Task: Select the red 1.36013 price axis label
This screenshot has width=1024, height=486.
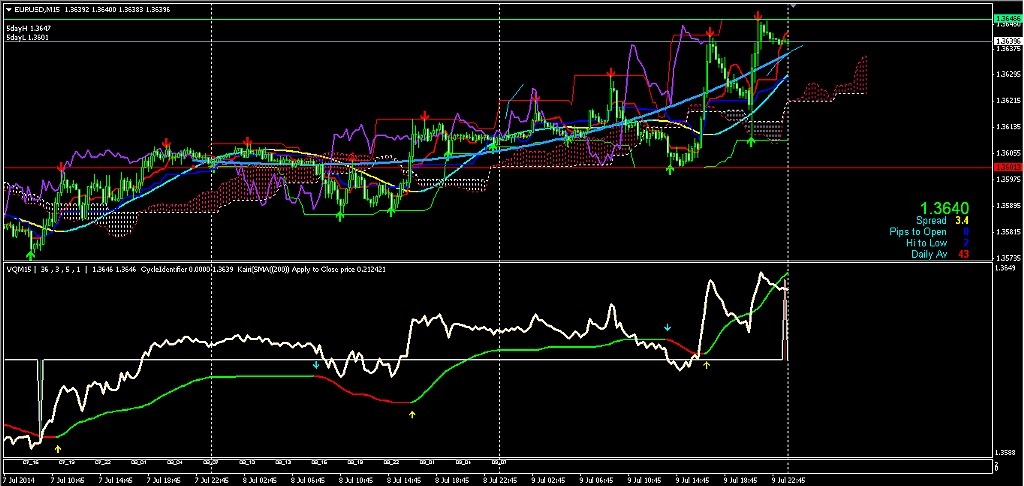Action: 1007,167
